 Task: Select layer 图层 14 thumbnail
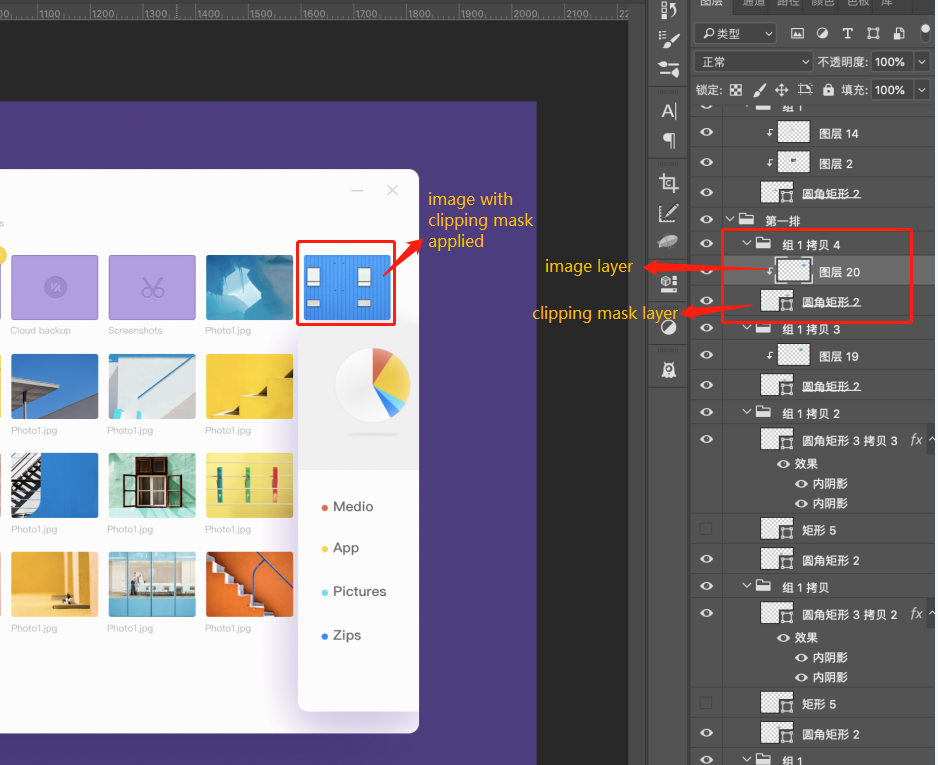[793, 133]
